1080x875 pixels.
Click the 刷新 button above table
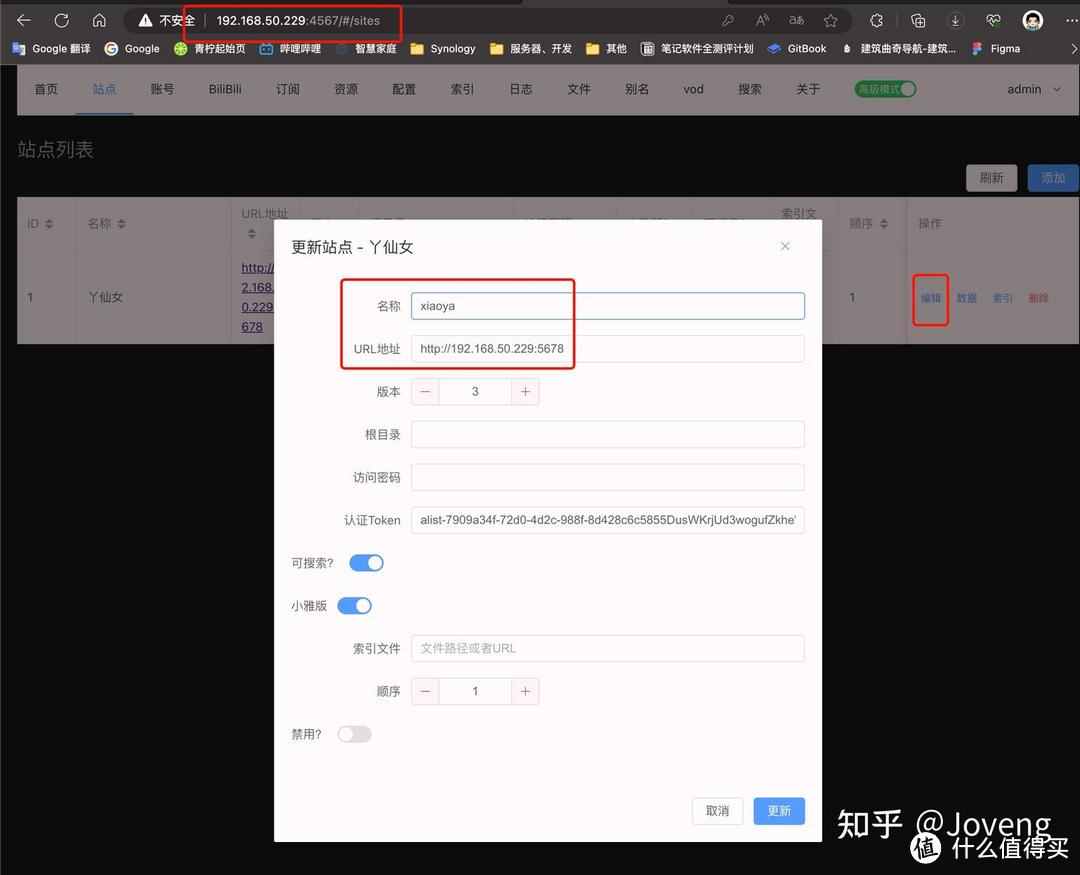[x=991, y=178]
